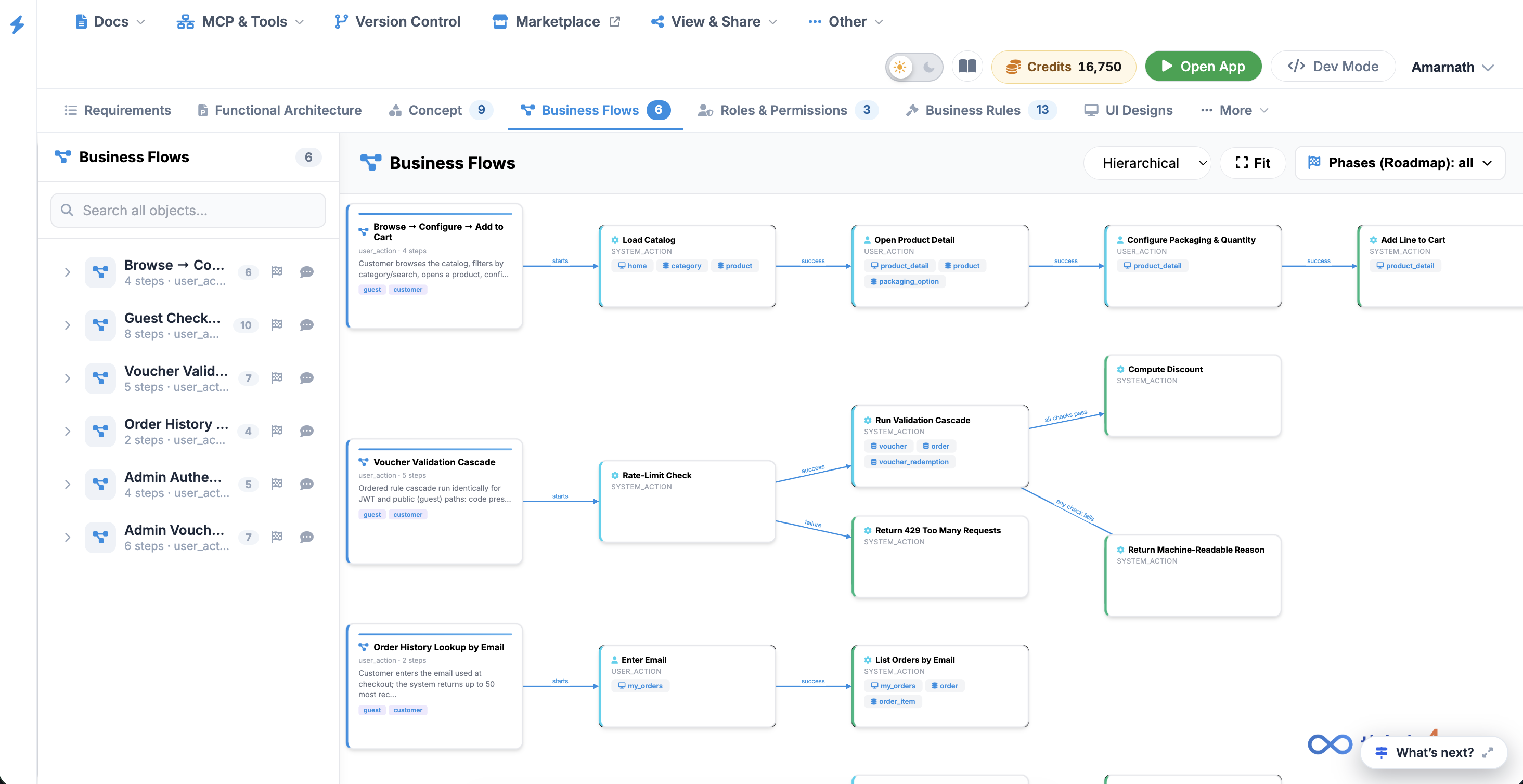Open the documentation book icon
Screen dimensions: 1523x784
(967, 66)
